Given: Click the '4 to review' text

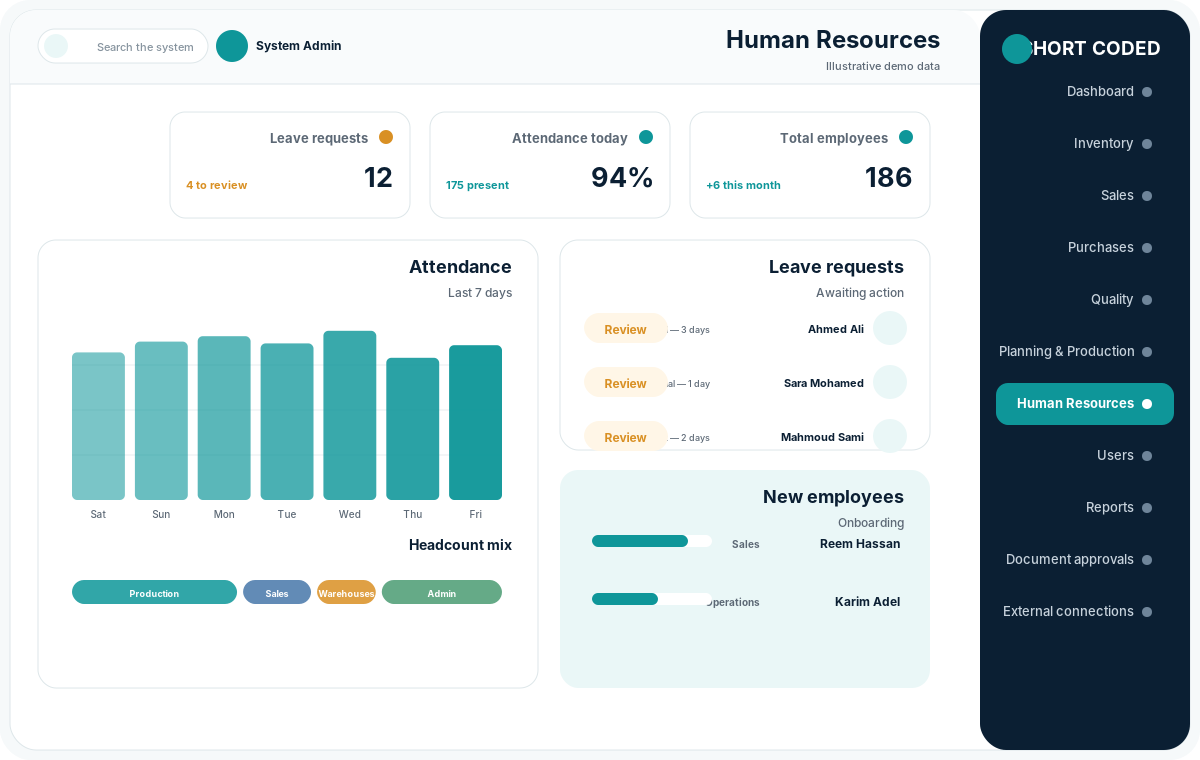Looking at the screenshot, I should 216,185.
